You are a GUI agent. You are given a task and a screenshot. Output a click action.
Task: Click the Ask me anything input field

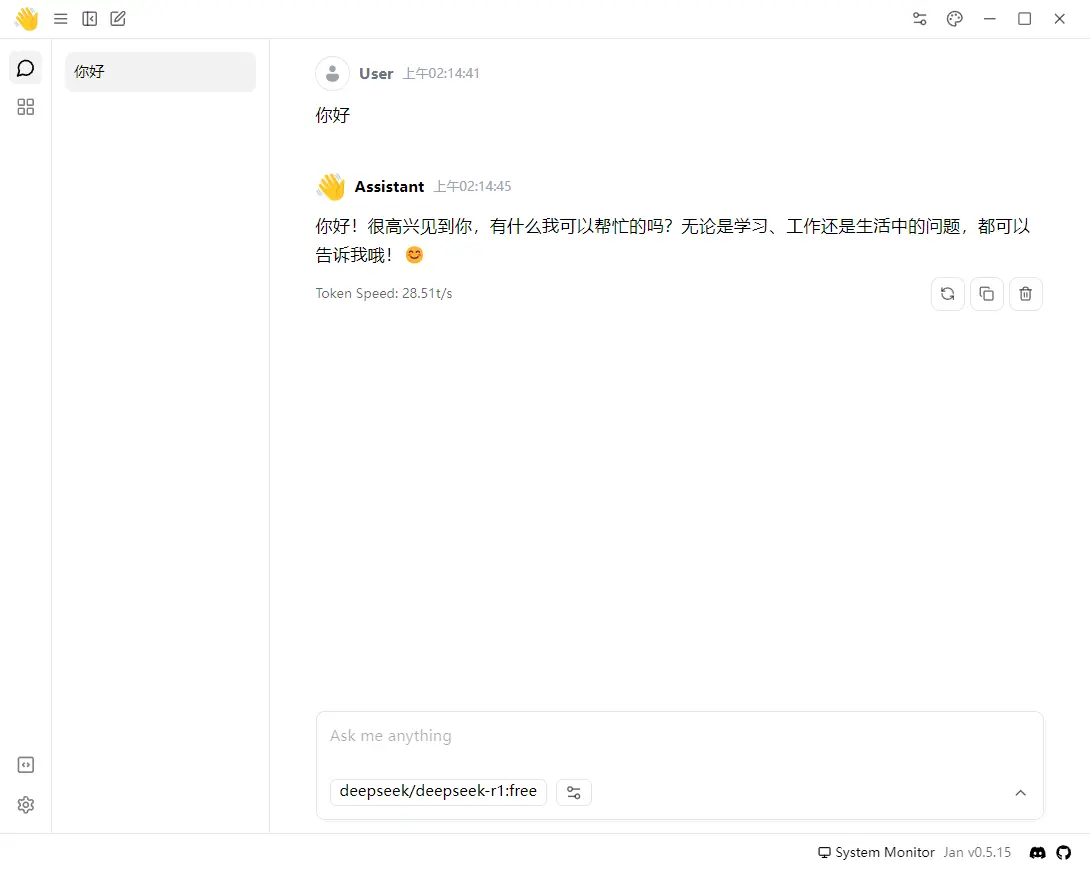(679, 737)
